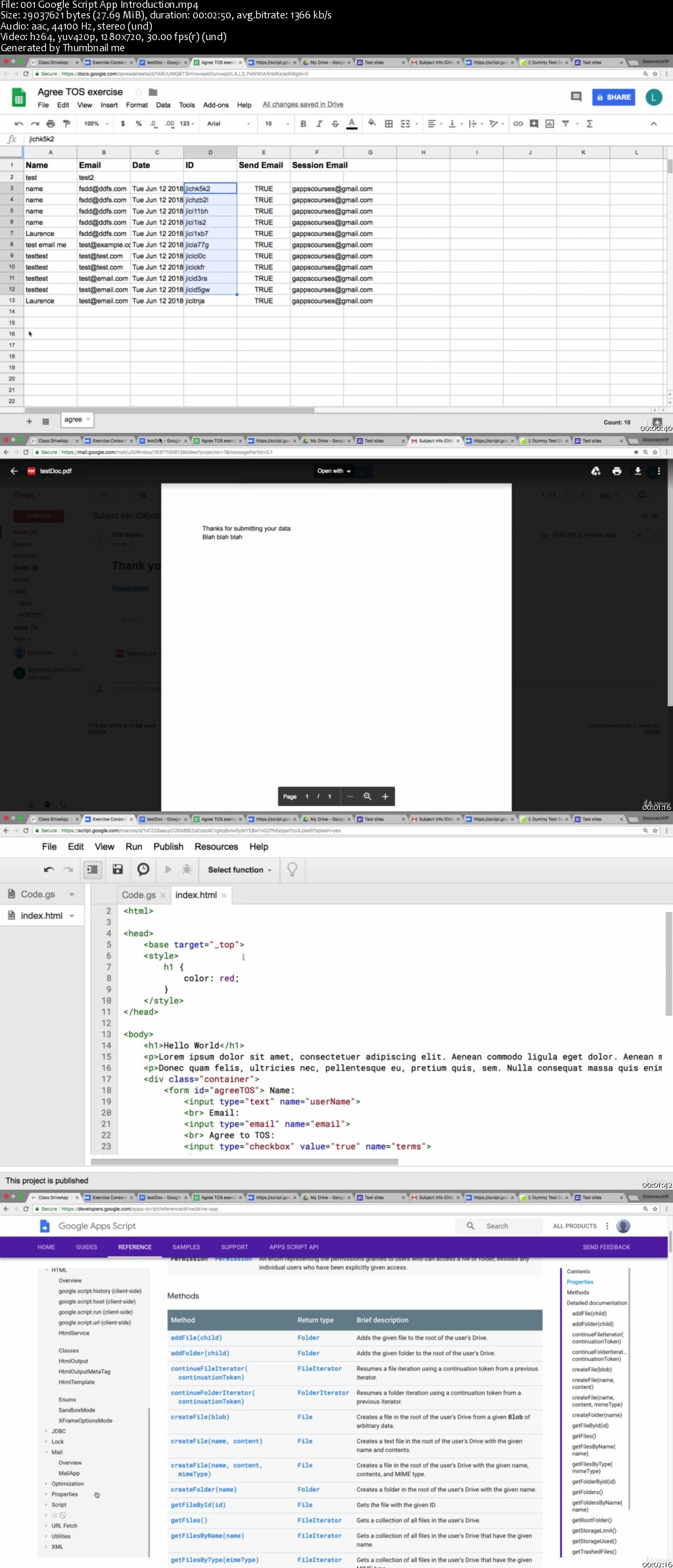Open the Arial font dropdown
This screenshot has height=1568, width=673.
coord(229,123)
